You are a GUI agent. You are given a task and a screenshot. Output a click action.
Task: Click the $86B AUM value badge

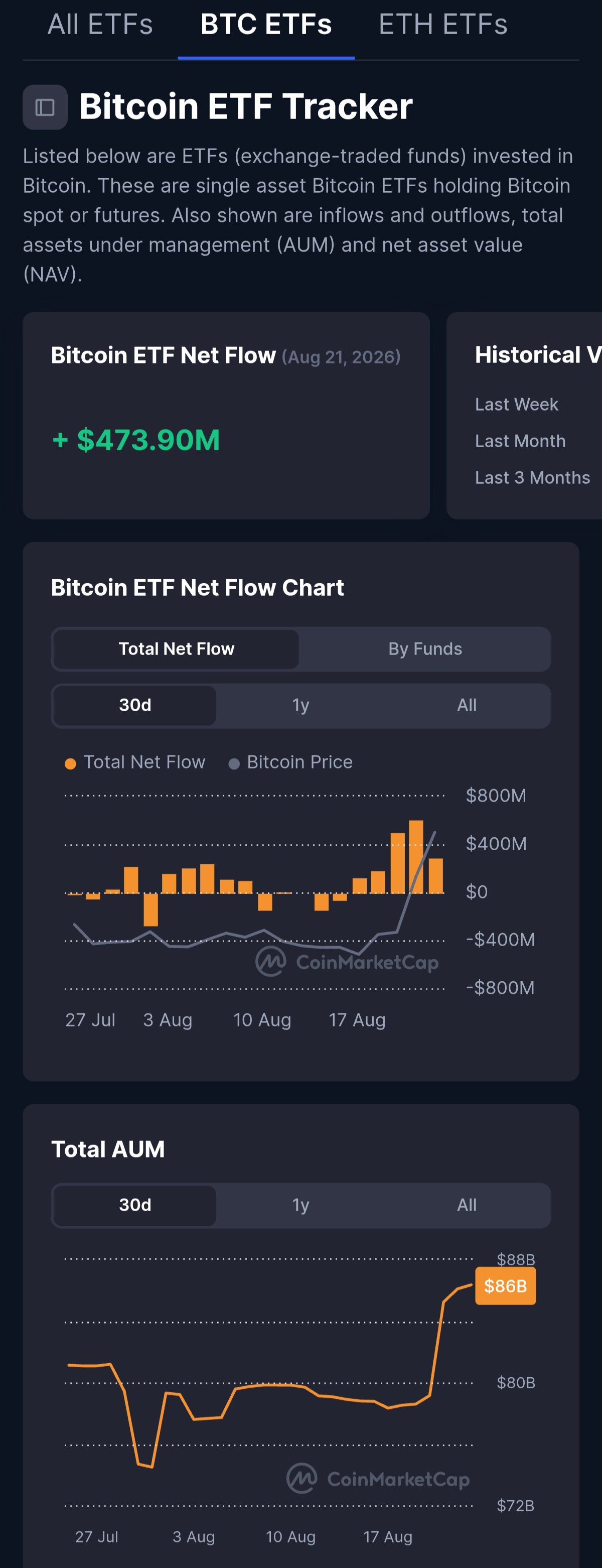click(x=505, y=1285)
